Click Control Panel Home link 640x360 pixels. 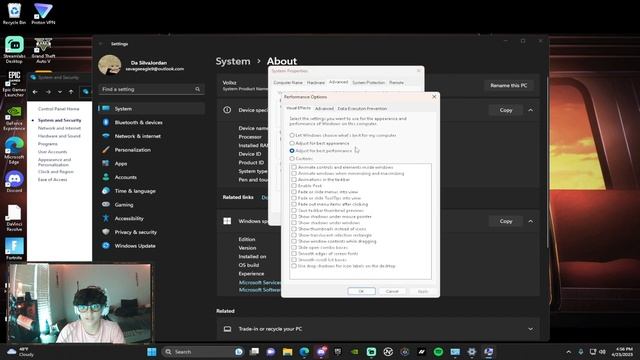[58, 109]
